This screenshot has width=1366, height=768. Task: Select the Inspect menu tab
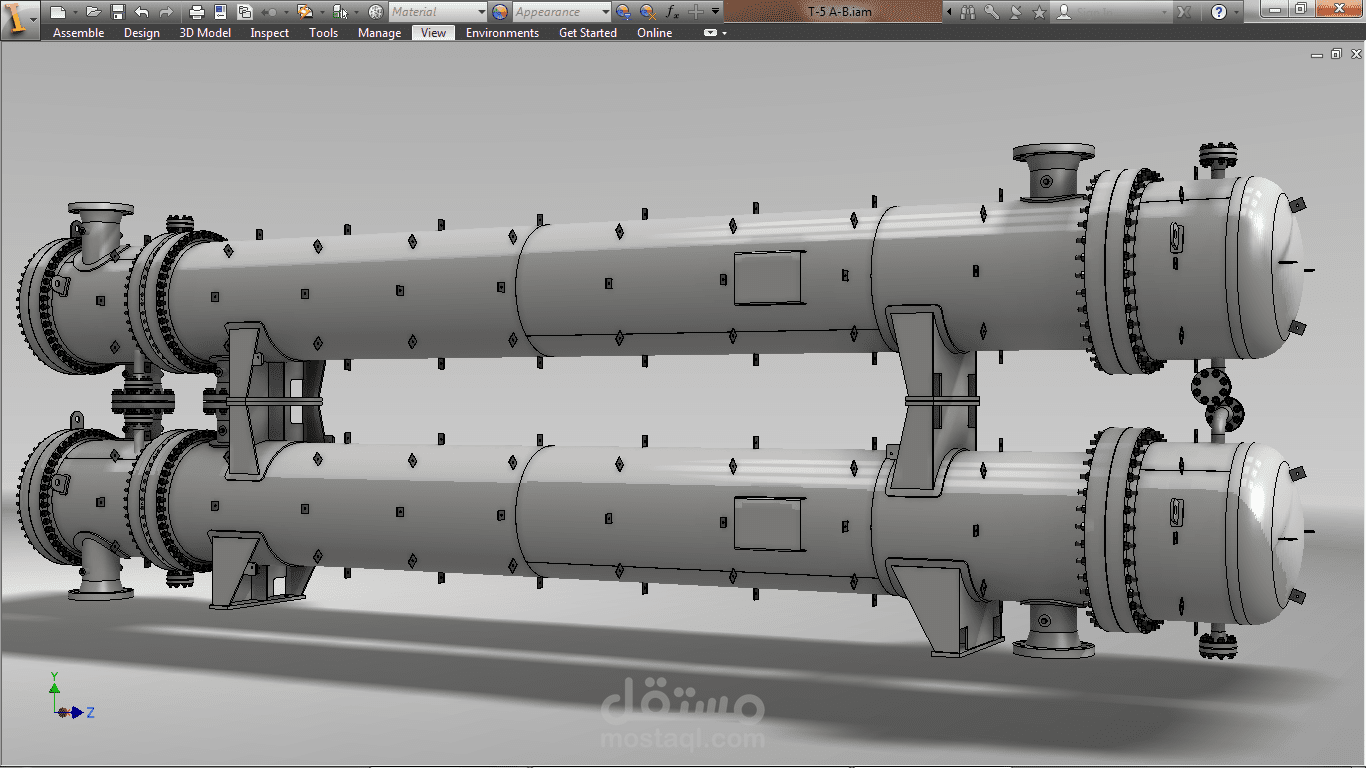269,32
